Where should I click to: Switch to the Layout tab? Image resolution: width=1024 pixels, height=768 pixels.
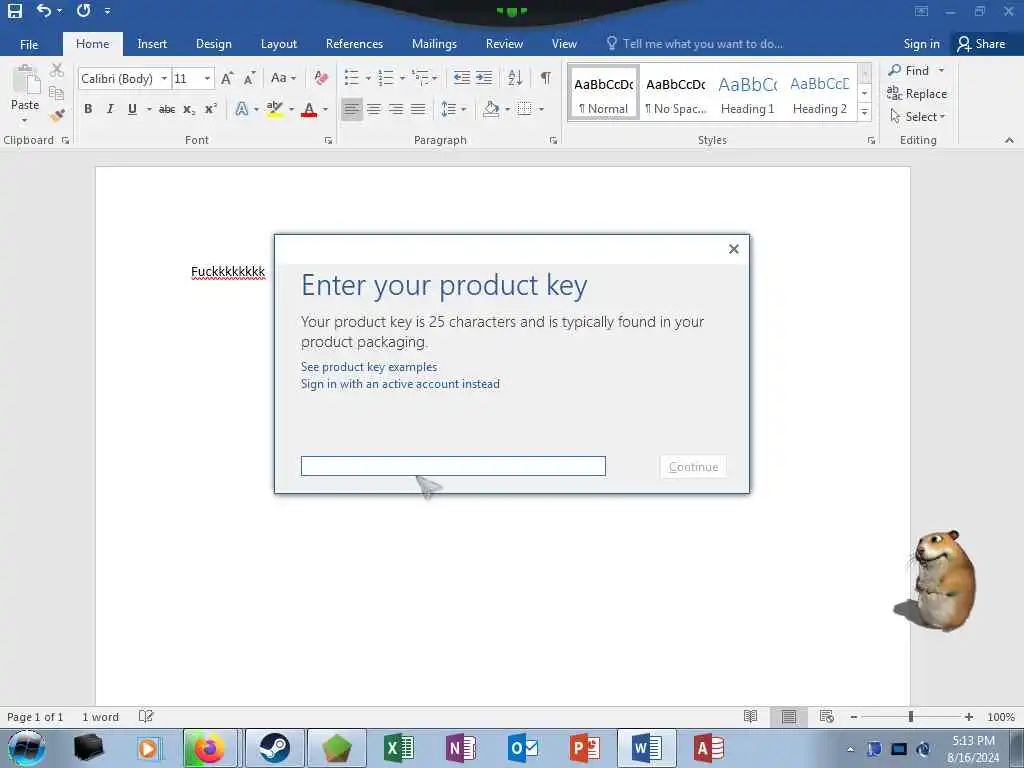[279, 44]
